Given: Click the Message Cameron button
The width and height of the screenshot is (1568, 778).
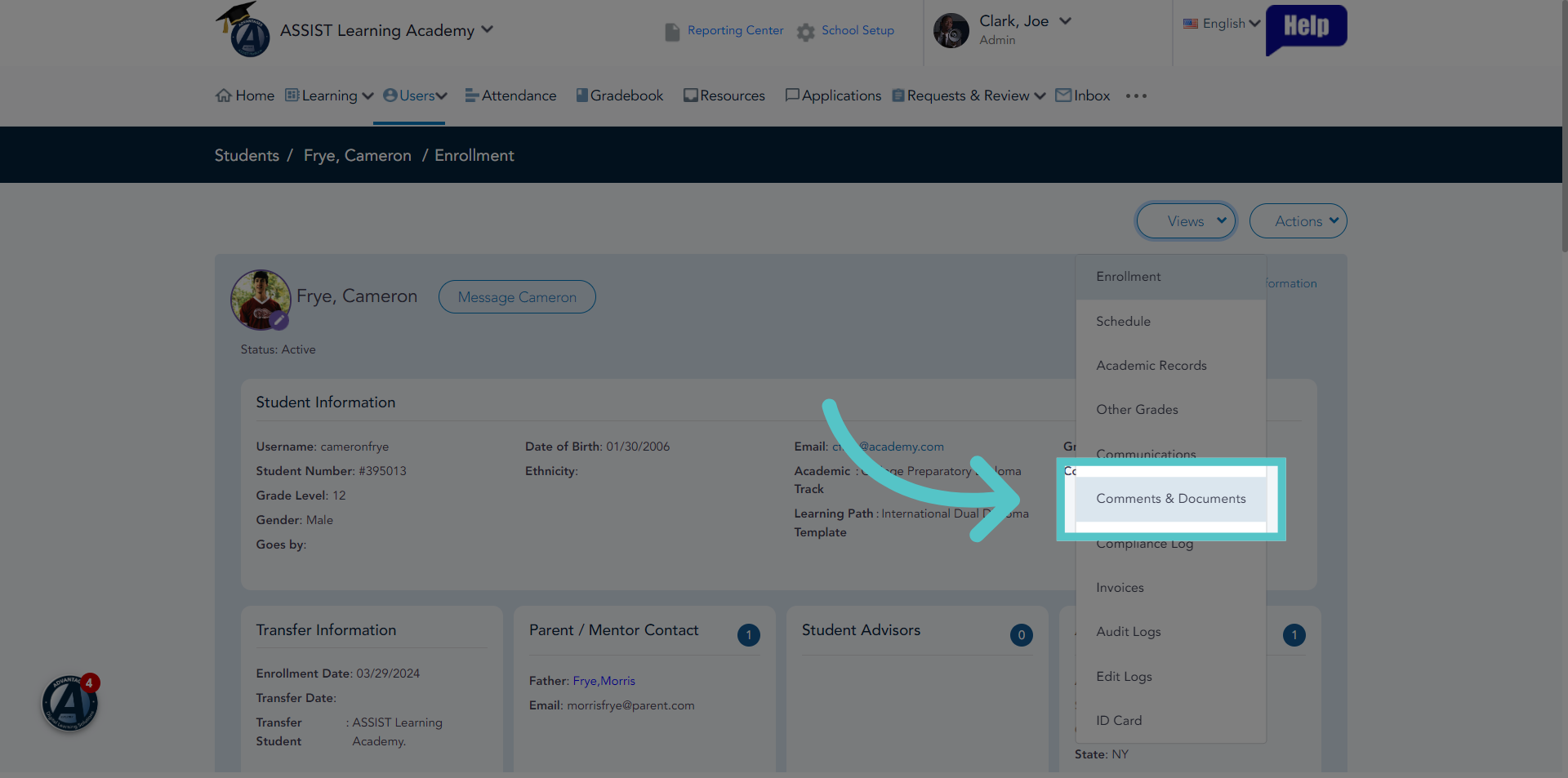Looking at the screenshot, I should 517,297.
